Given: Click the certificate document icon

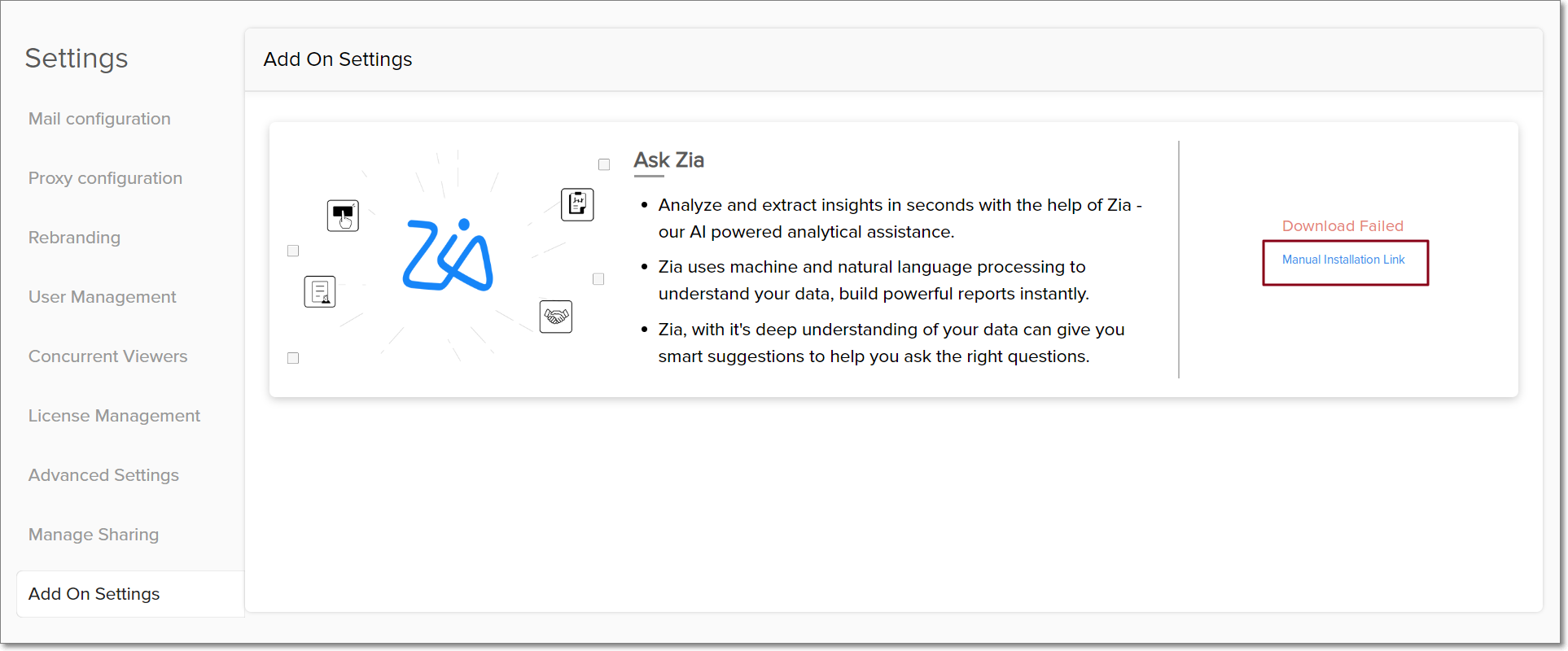Looking at the screenshot, I should coord(320,291).
